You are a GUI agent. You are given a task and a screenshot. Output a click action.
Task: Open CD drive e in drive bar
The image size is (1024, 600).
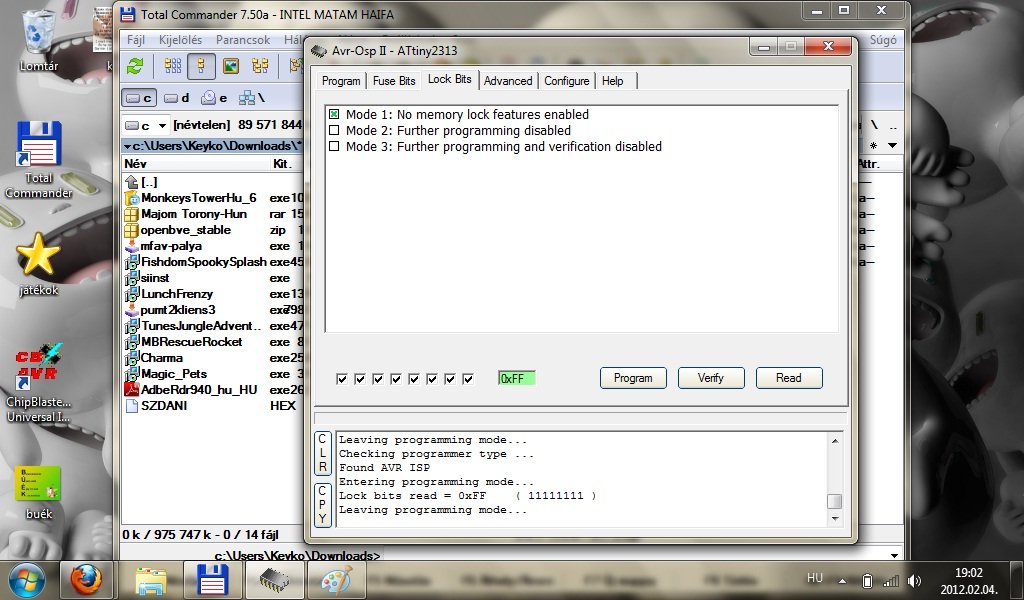(214, 98)
